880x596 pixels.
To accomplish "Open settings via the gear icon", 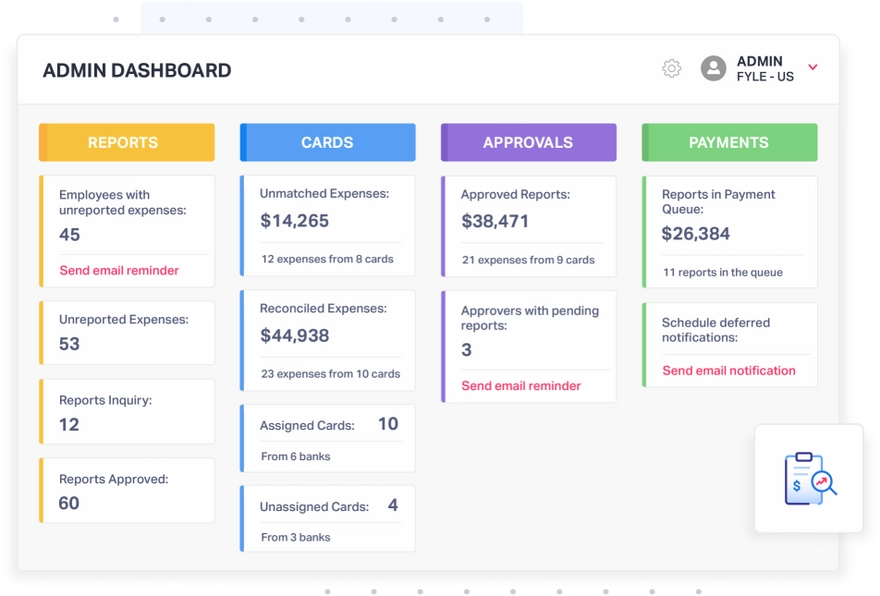I will (672, 68).
